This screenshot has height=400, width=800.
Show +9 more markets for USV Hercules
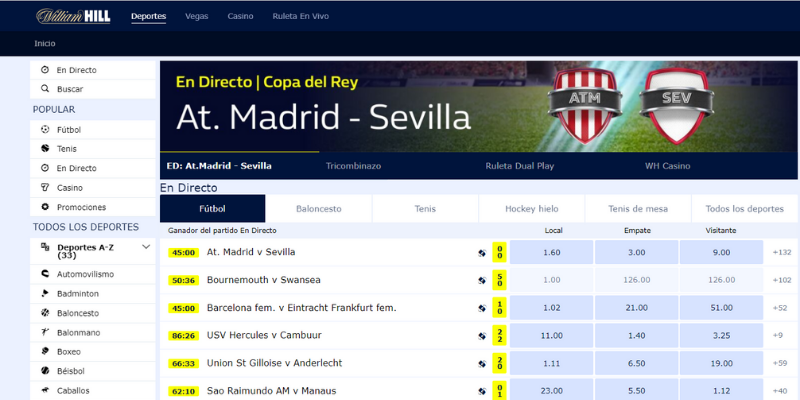click(778, 335)
